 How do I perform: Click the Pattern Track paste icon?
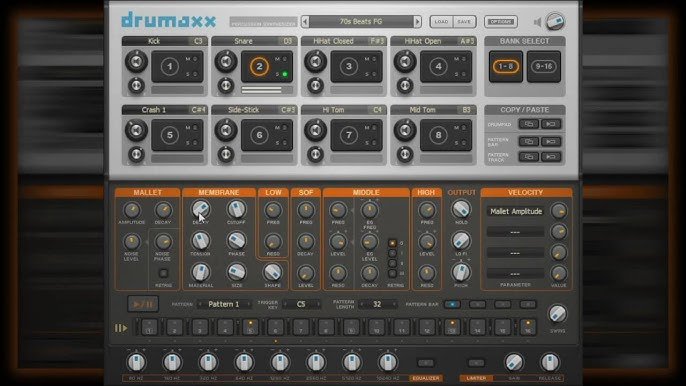551,157
